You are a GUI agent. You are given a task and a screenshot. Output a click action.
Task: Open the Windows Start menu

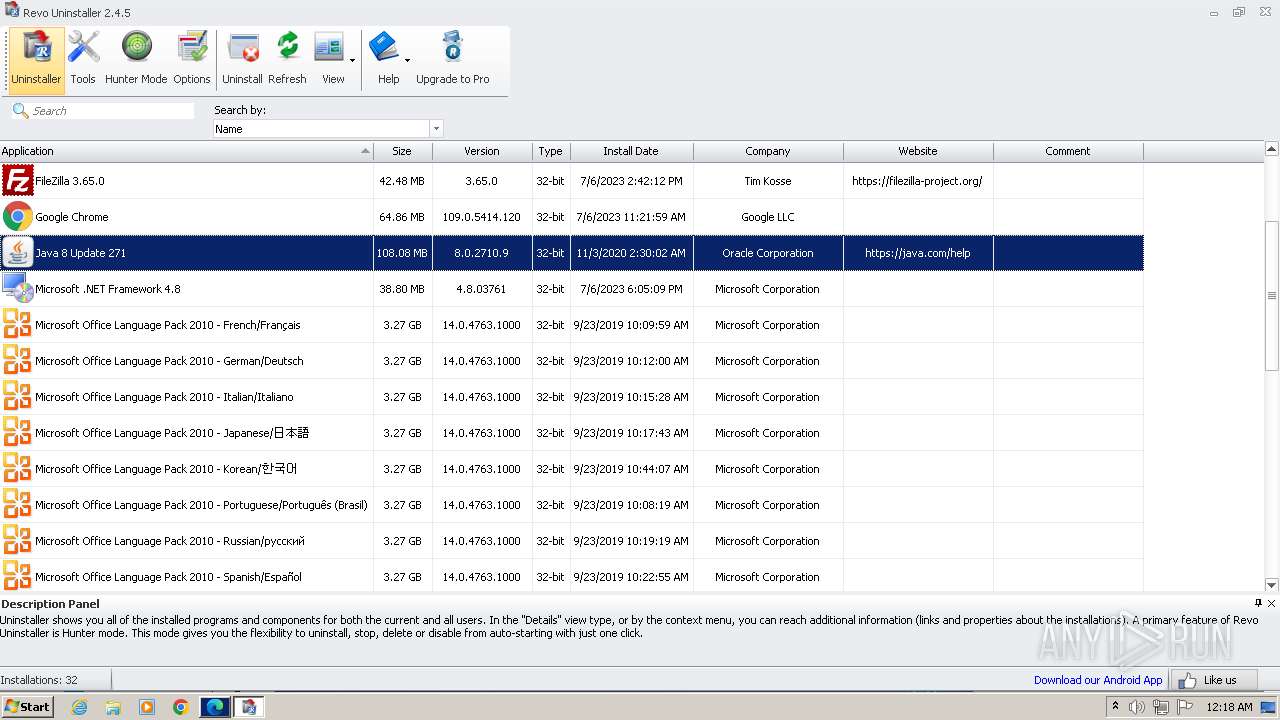(27, 706)
